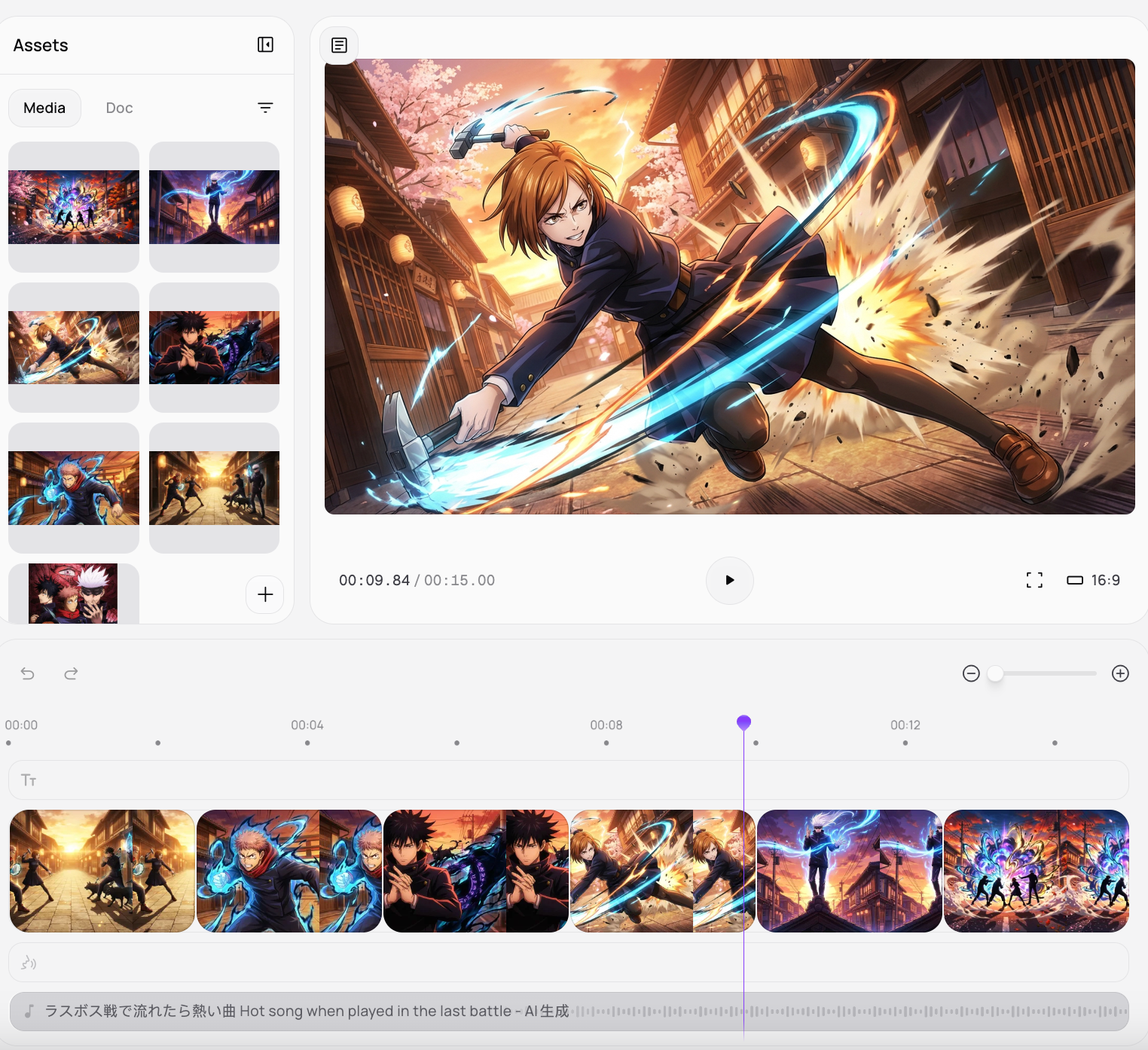Select the voiceover track row
Screen dimensions: 1148x1050
[x=569, y=962]
